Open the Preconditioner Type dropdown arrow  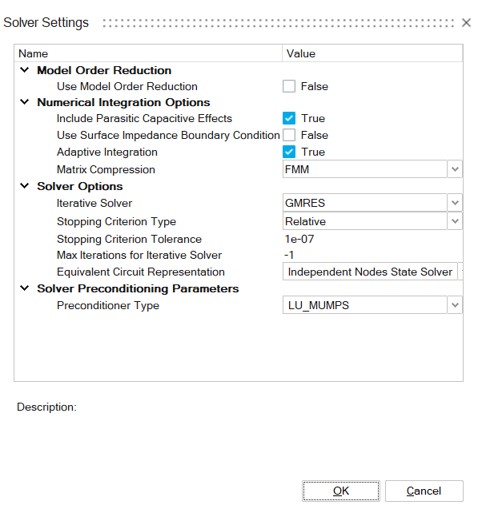pos(455,305)
